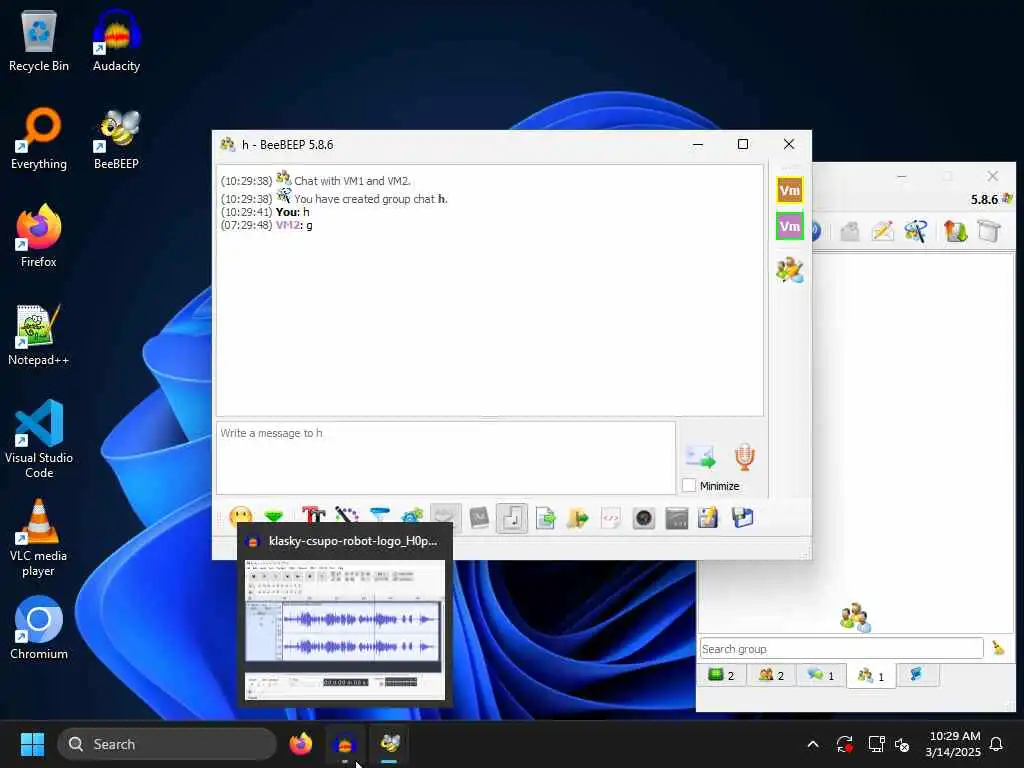Click the grey book dictionary icon
This screenshot has width=1024, height=768.
[479, 519]
